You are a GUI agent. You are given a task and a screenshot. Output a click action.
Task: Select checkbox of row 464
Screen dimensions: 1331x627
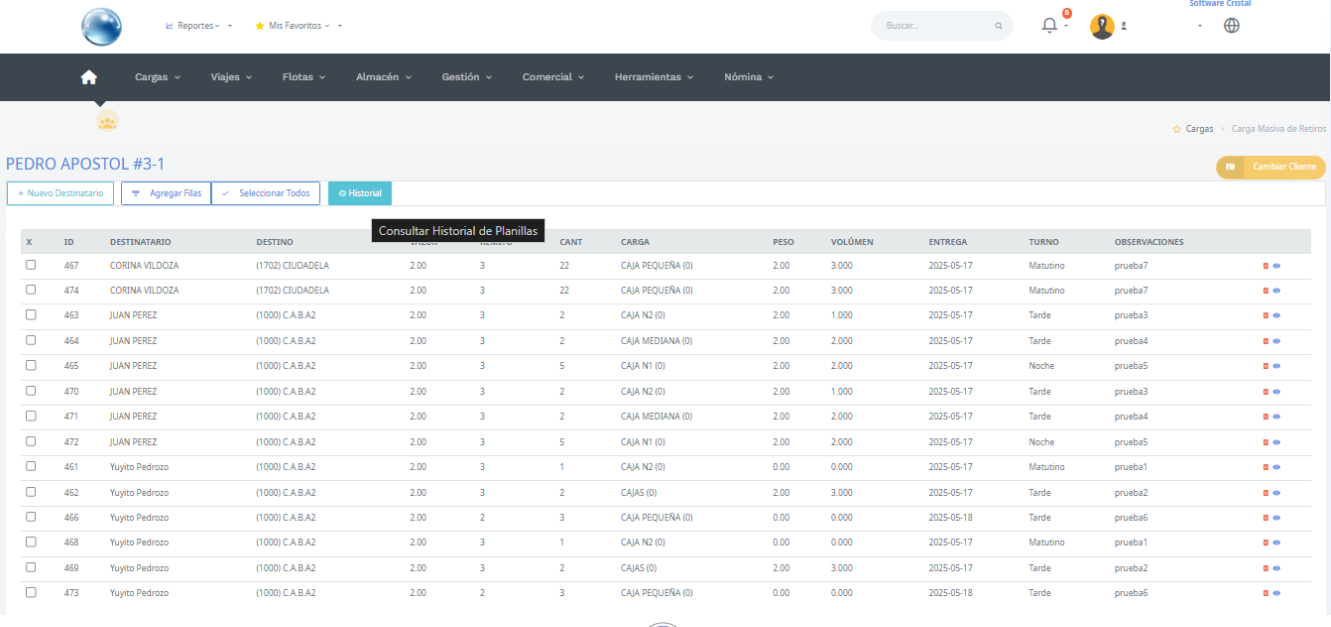click(x=31, y=340)
